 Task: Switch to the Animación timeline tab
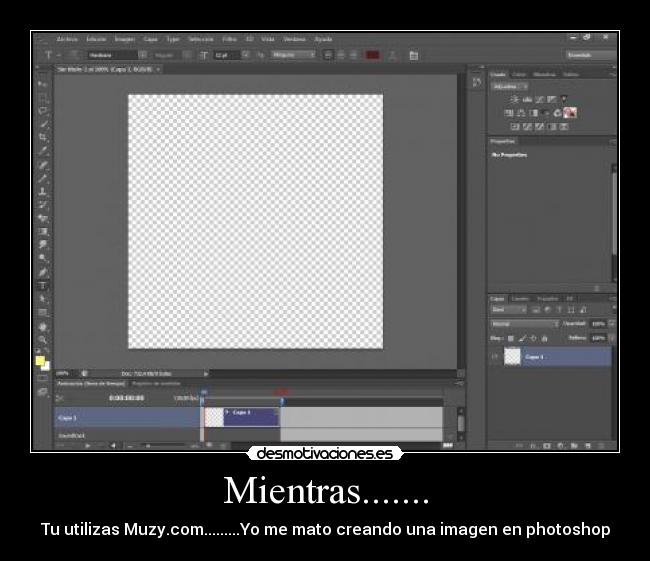click(x=91, y=384)
